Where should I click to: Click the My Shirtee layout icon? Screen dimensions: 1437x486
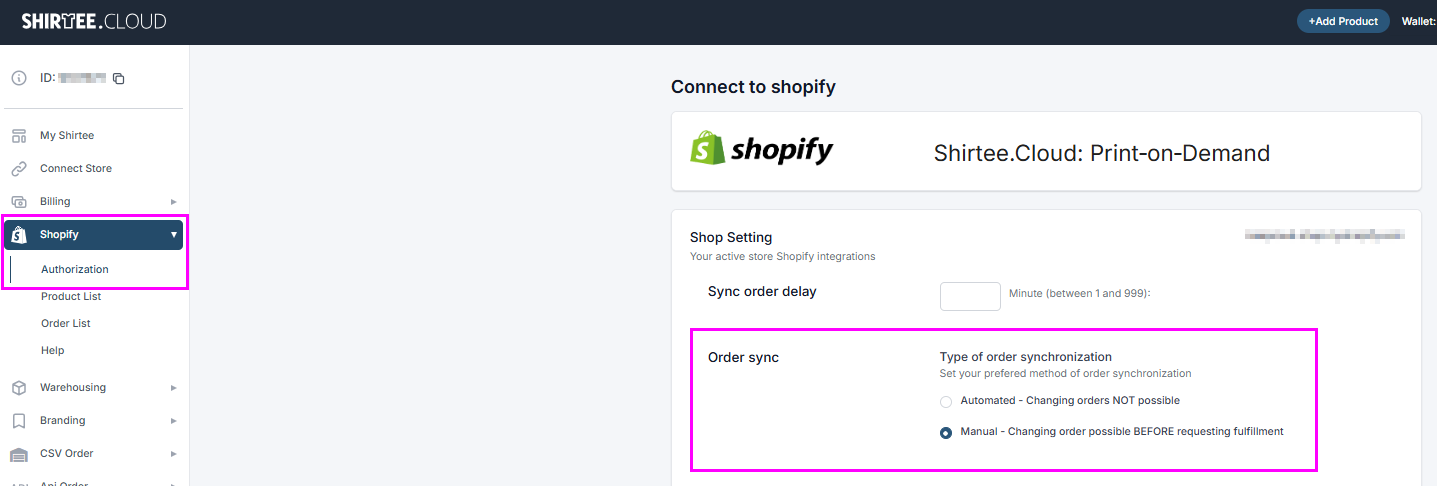coord(18,135)
